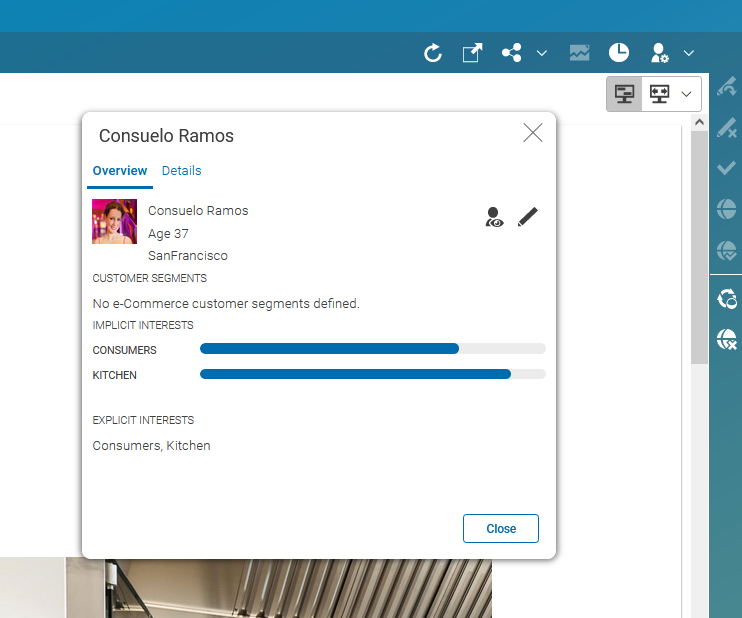Click the persona settings user icon

pyautogui.click(x=659, y=53)
